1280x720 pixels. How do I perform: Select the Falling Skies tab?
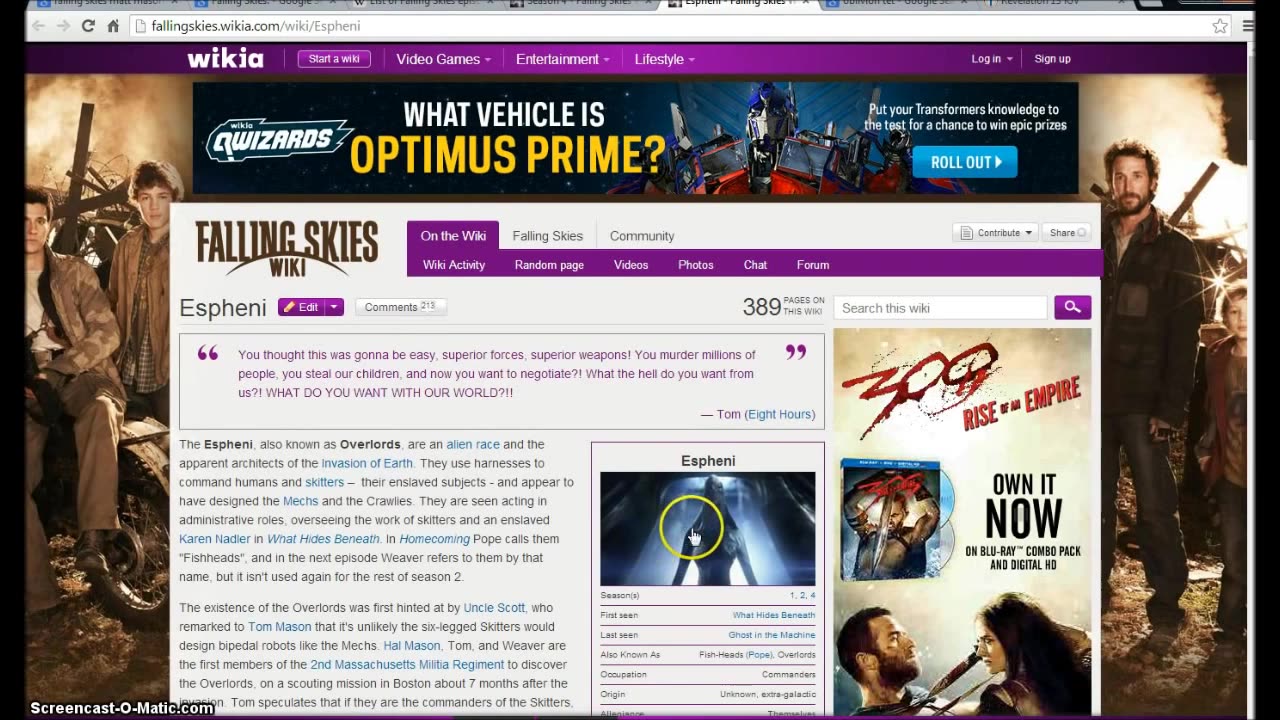[x=547, y=236]
